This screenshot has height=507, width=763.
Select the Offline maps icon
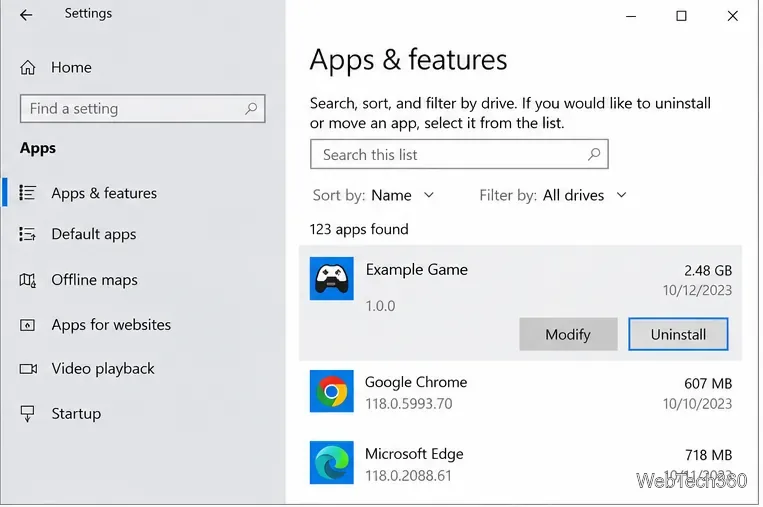click(x=27, y=280)
